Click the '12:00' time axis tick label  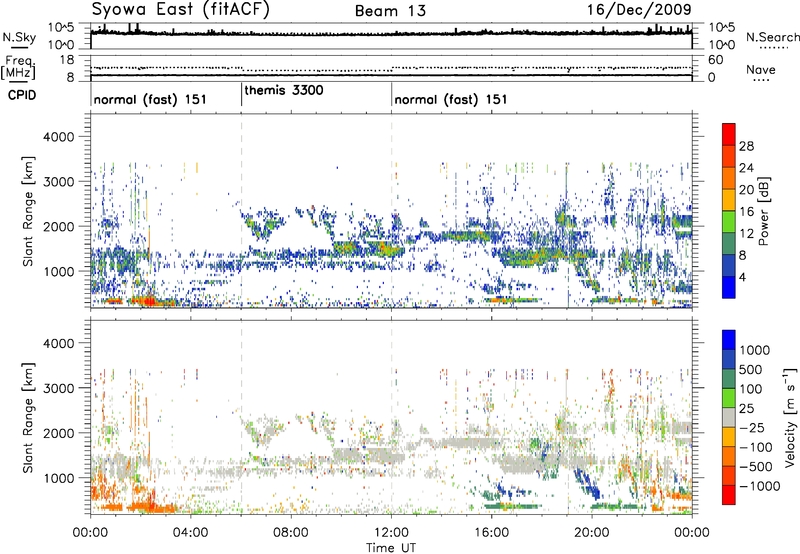tap(391, 533)
